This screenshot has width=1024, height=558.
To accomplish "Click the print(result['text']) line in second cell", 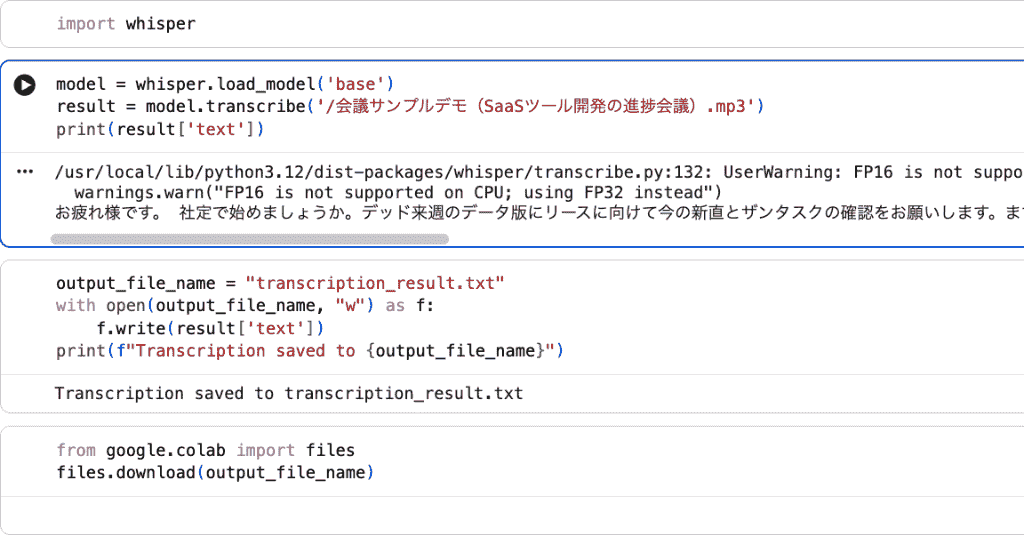I will tap(160, 129).
